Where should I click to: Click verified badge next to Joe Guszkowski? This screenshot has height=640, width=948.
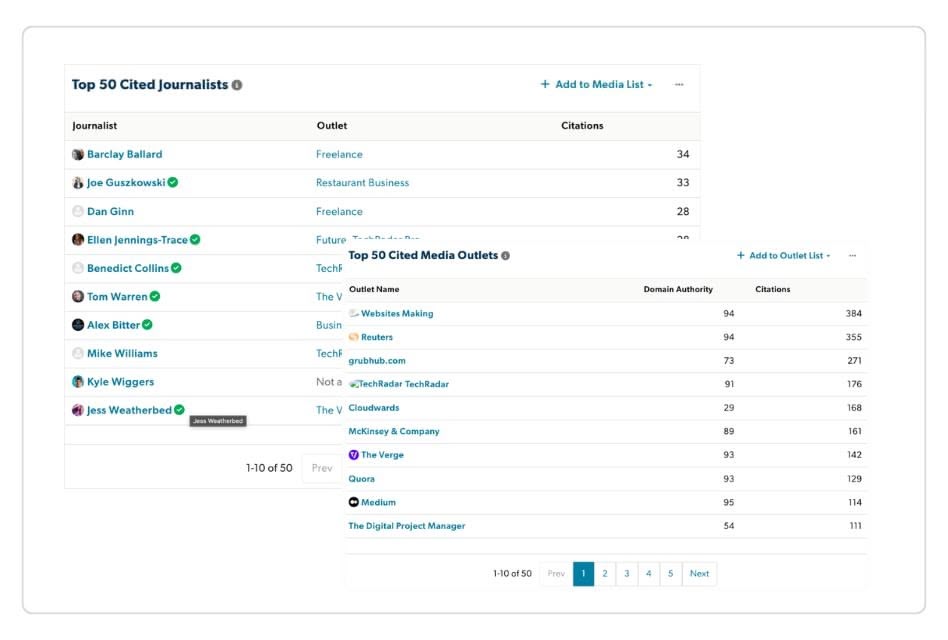click(173, 183)
